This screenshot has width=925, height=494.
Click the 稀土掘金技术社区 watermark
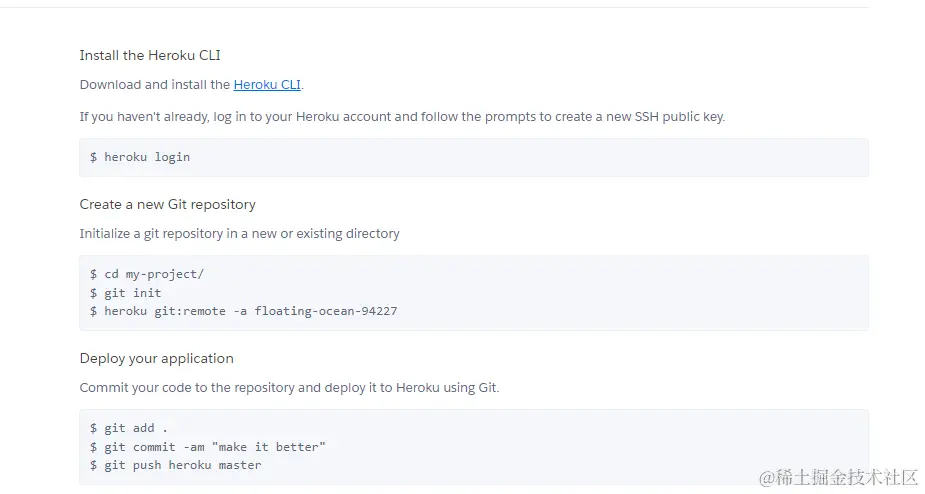(838, 476)
